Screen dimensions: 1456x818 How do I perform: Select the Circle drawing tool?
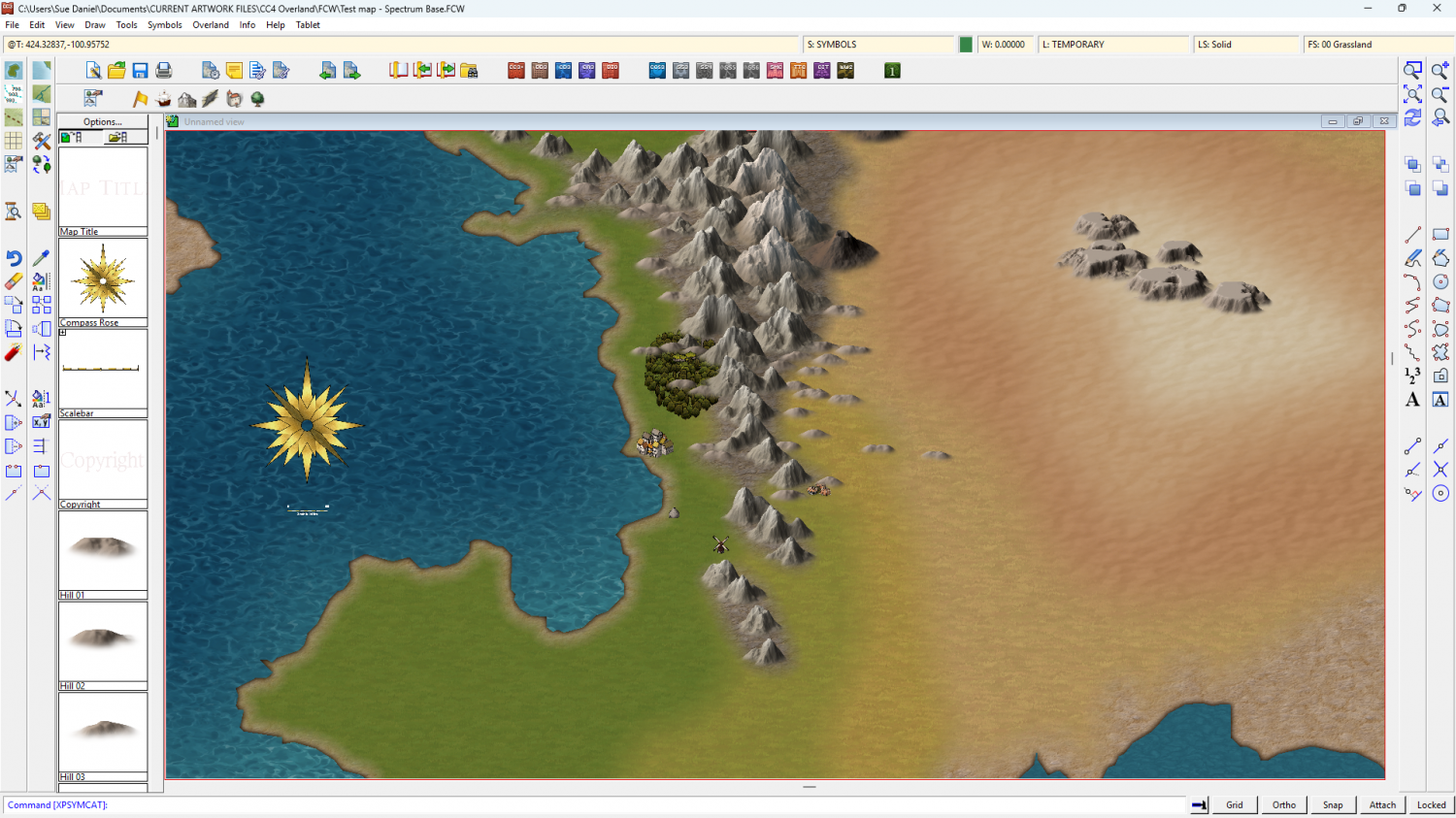coord(1440,281)
